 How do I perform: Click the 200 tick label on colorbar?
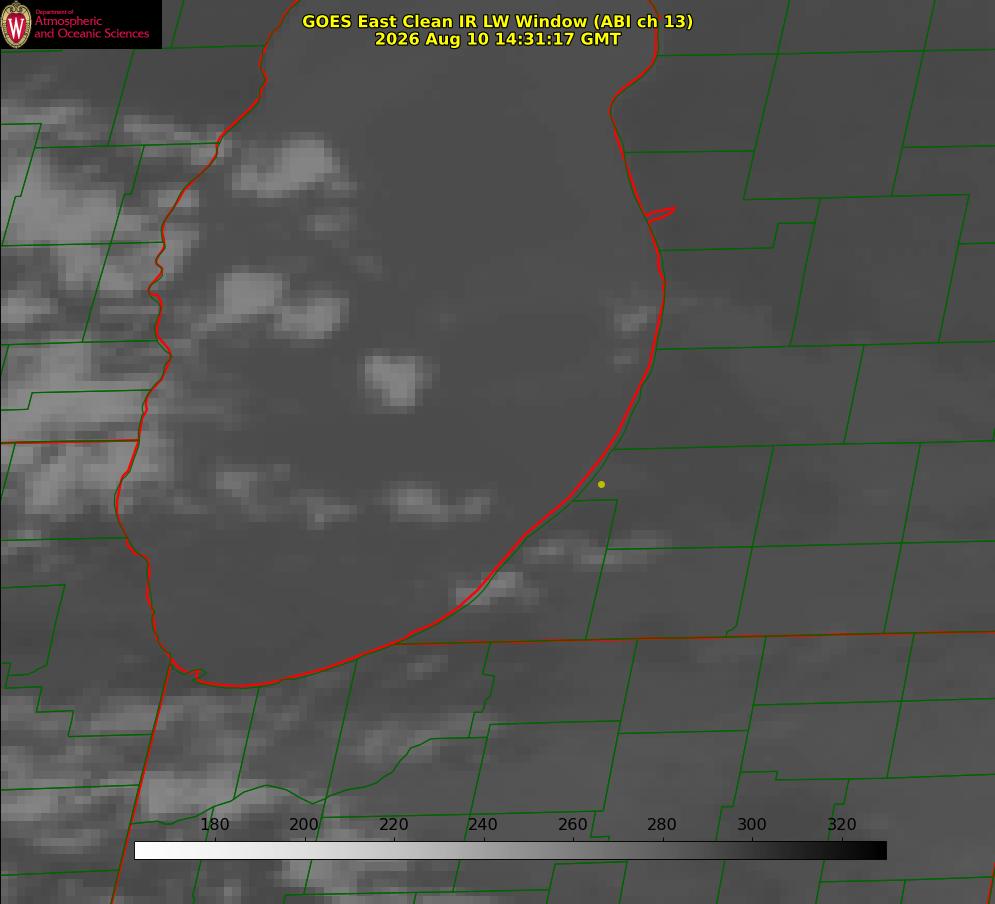pyautogui.click(x=304, y=824)
